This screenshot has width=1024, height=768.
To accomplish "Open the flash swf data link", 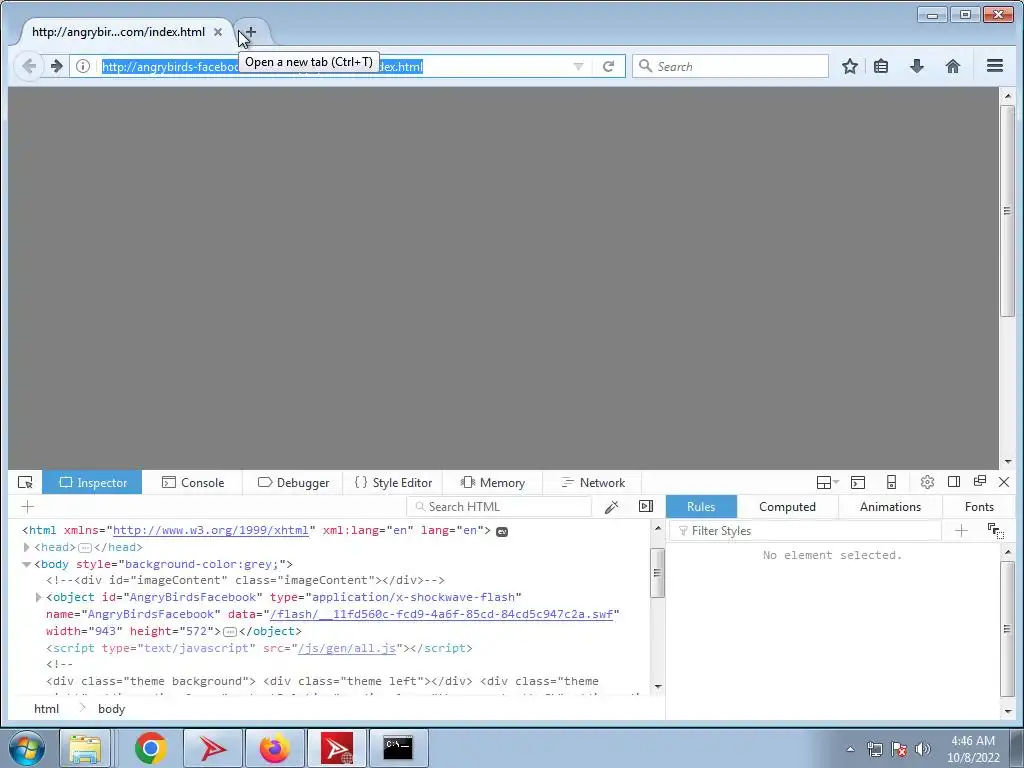I will pos(441,615).
